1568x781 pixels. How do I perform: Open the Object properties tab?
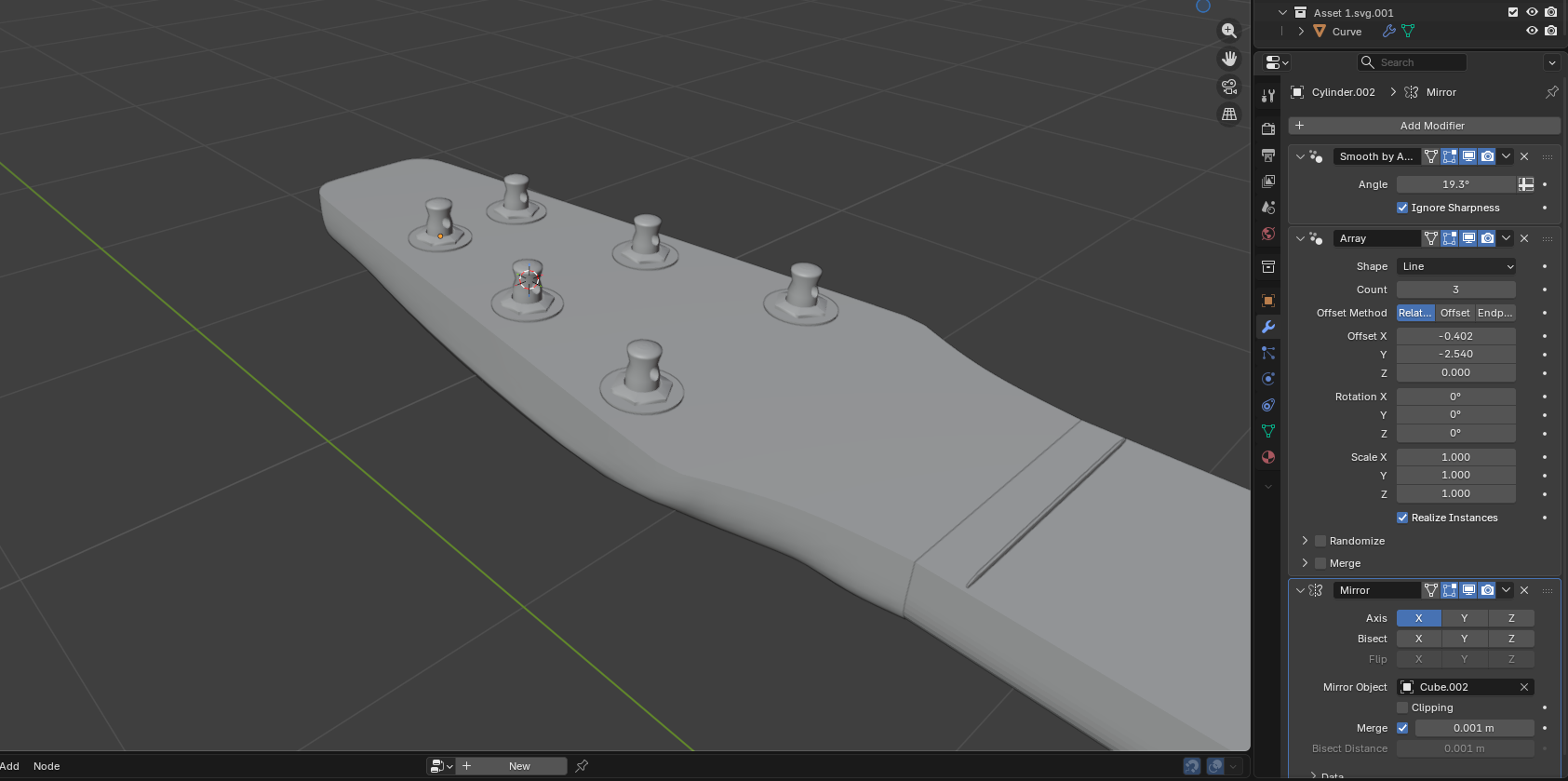(x=1267, y=300)
